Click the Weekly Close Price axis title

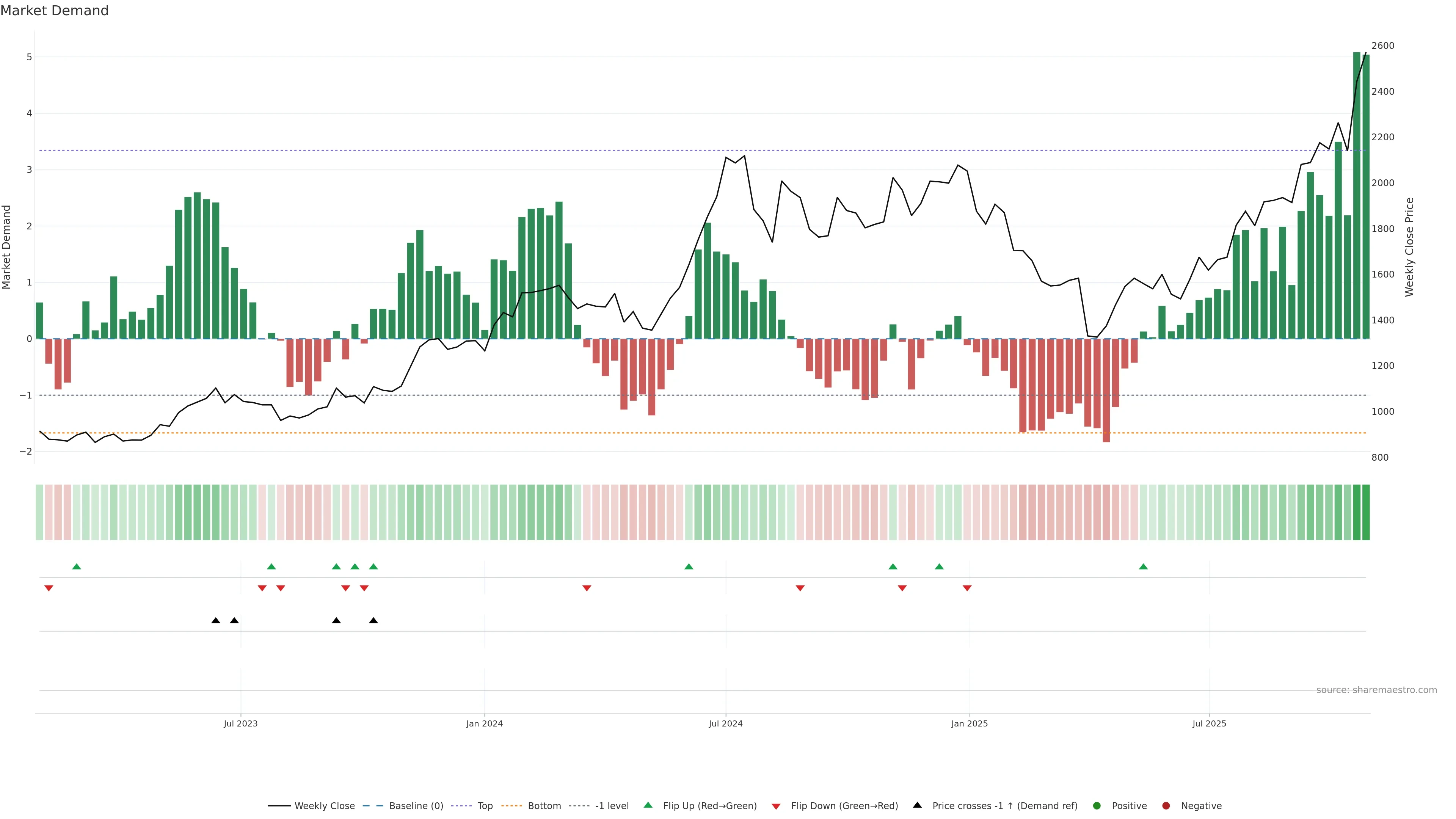point(1409,247)
